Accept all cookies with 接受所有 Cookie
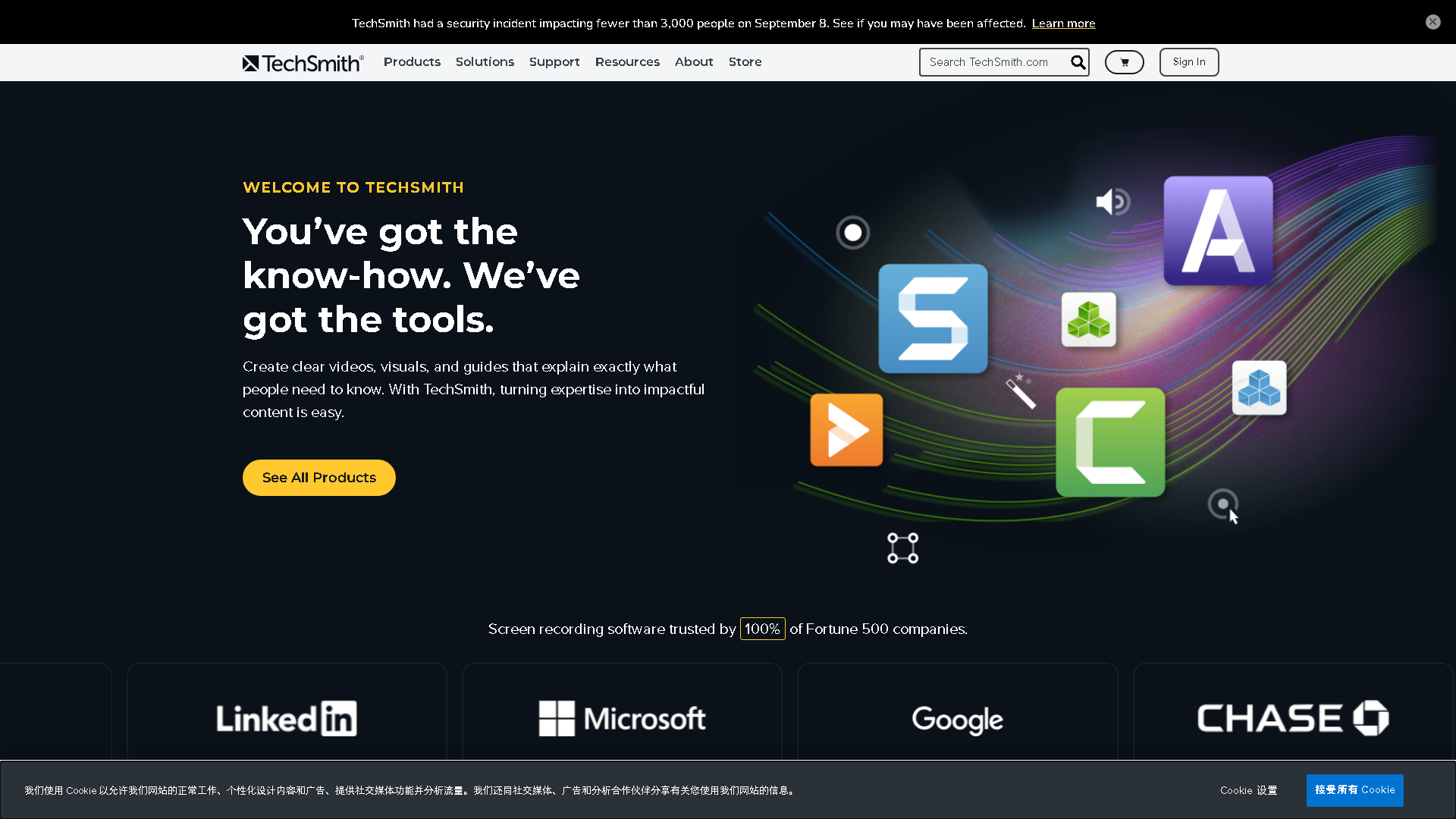 pyautogui.click(x=1354, y=790)
